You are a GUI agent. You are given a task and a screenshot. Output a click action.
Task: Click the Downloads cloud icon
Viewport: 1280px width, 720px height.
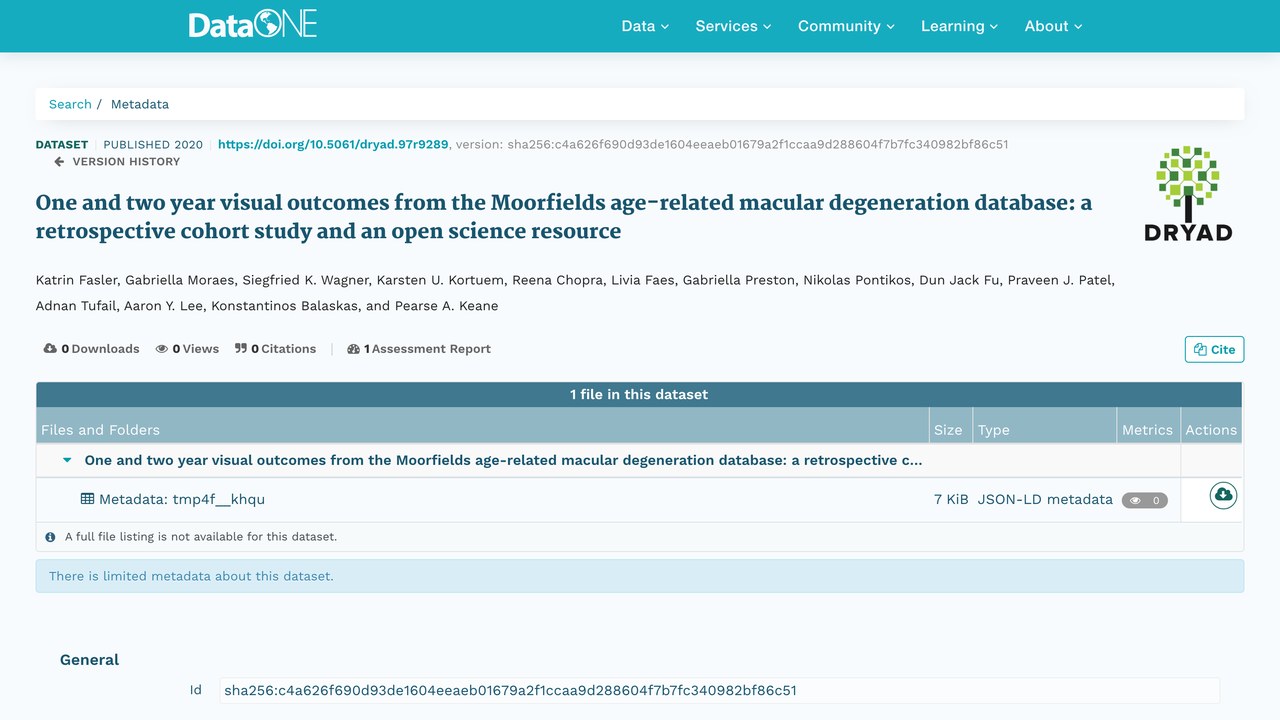(50, 349)
